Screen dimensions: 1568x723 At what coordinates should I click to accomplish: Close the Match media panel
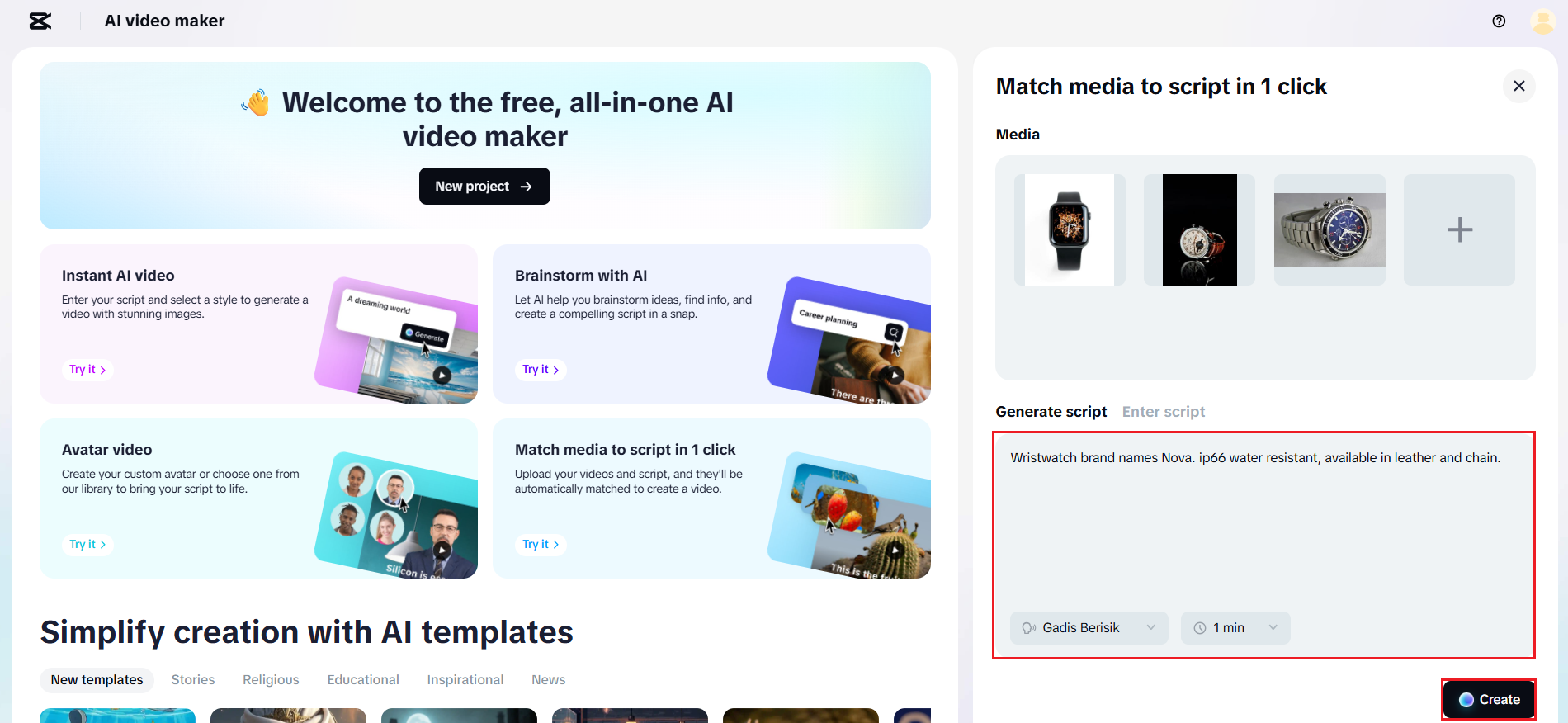pos(1518,86)
